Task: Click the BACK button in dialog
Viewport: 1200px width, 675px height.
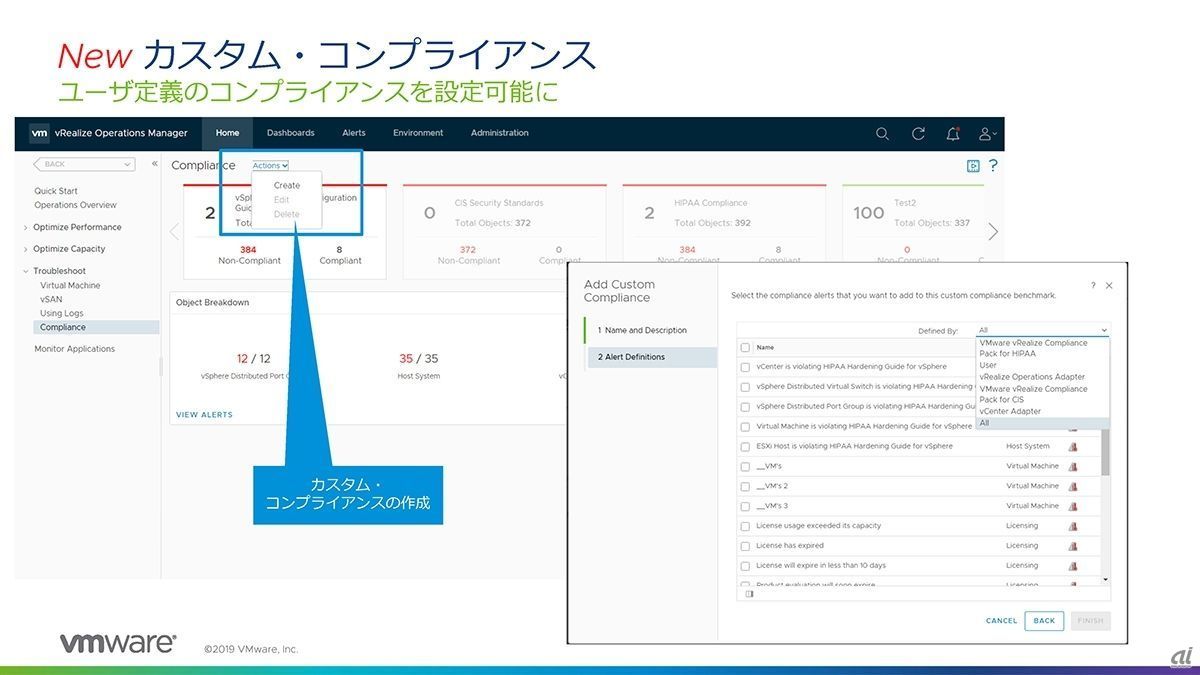Action: coord(1044,620)
